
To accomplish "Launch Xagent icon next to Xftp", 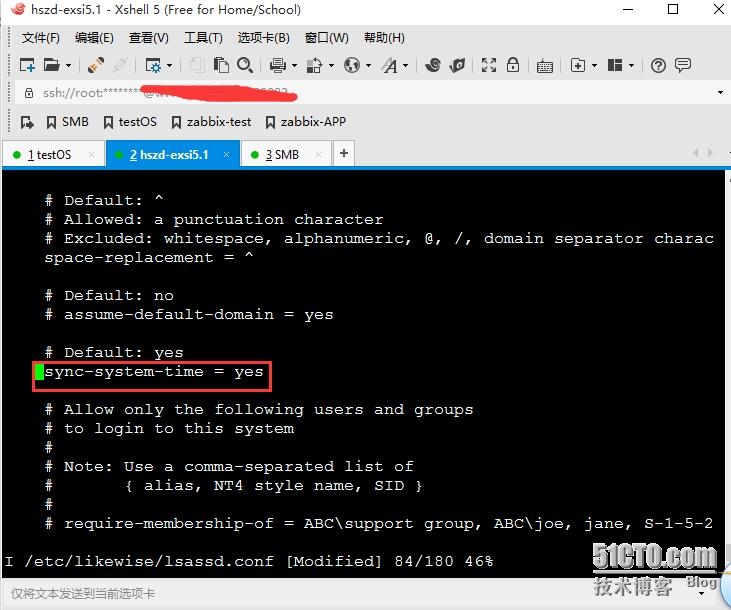I will click(x=457, y=65).
